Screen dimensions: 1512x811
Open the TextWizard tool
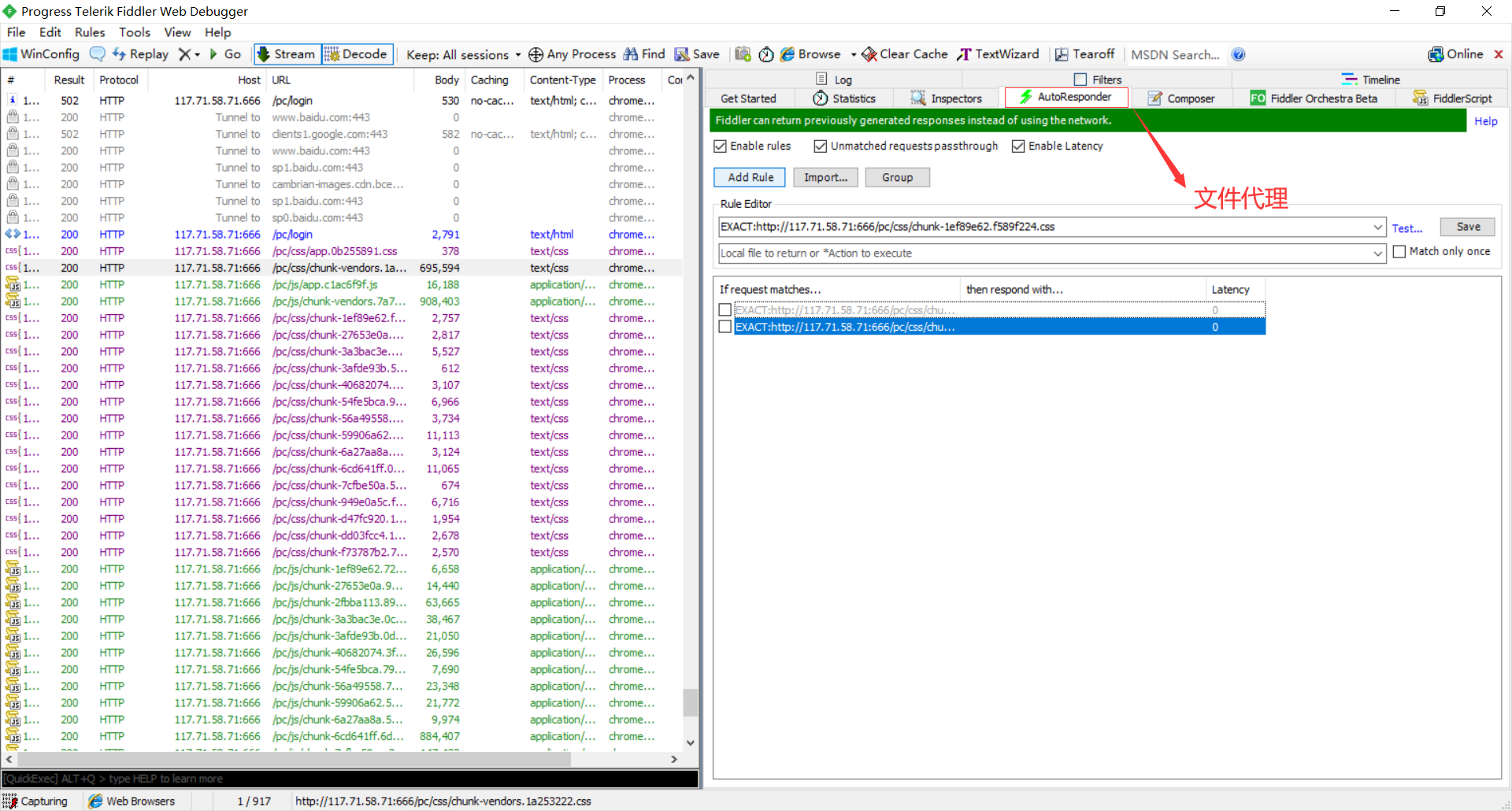(x=998, y=54)
